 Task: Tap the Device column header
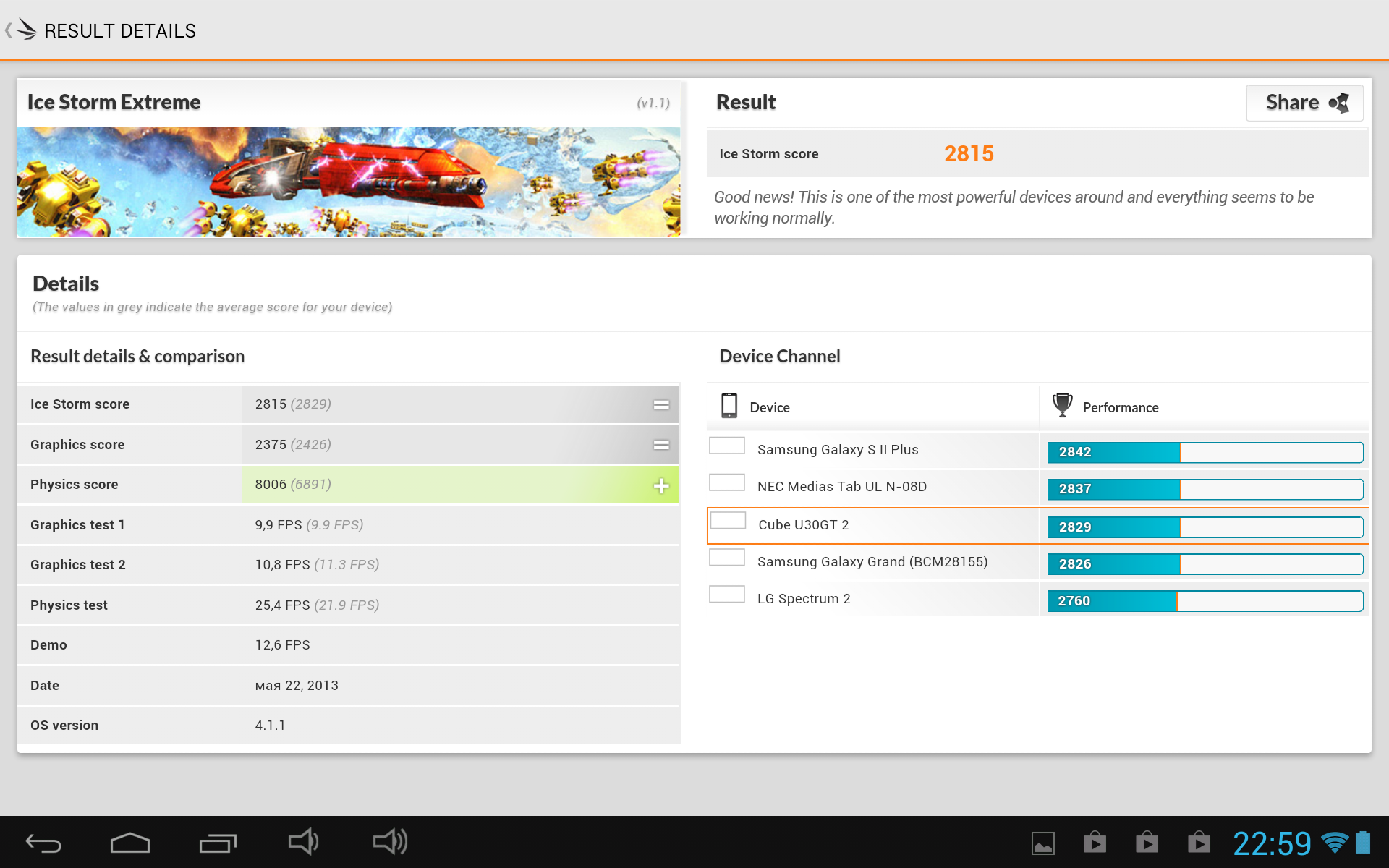click(770, 408)
